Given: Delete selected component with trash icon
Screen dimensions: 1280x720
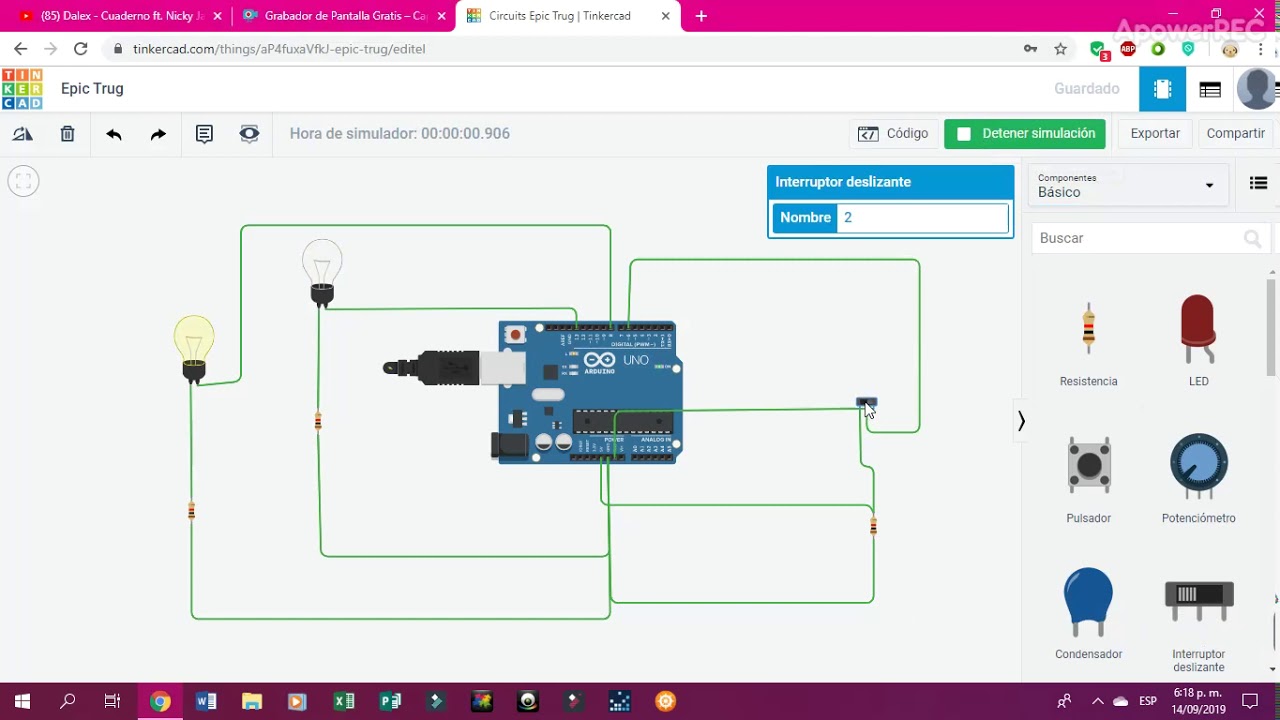Looking at the screenshot, I should tap(67, 134).
